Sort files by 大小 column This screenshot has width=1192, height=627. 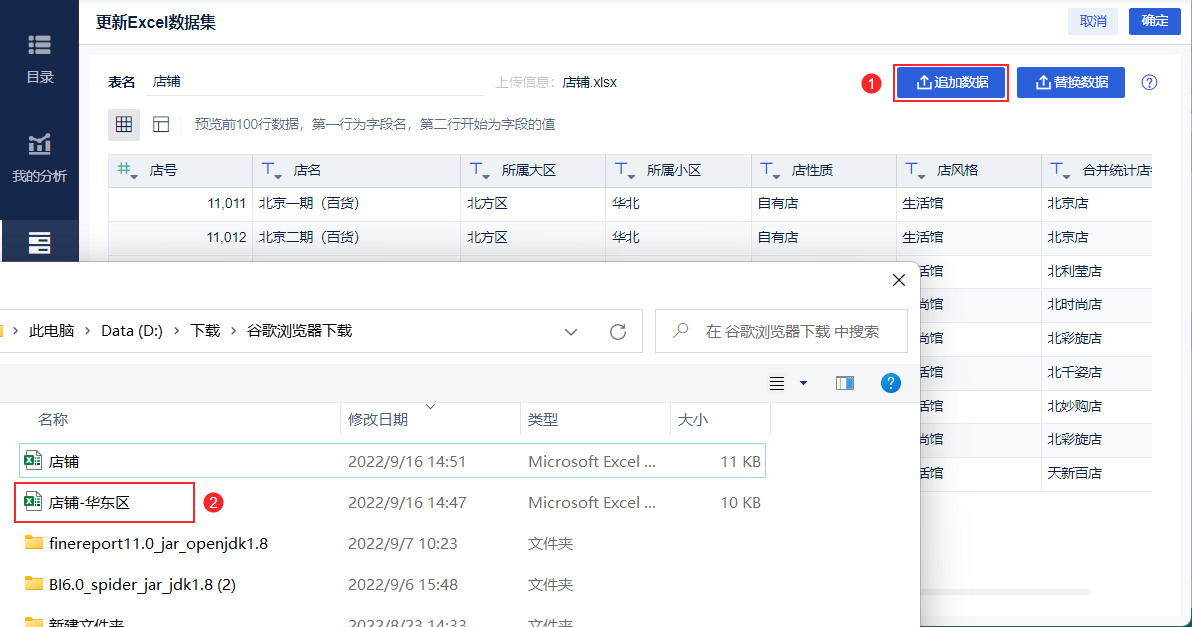(693, 420)
